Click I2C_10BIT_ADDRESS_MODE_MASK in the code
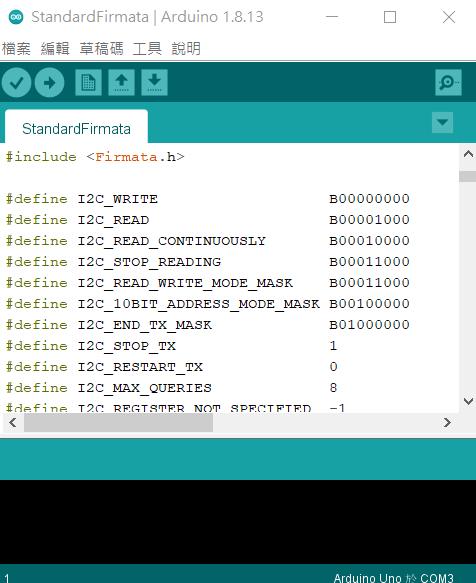 pyautogui.click(x=199, y=304)
